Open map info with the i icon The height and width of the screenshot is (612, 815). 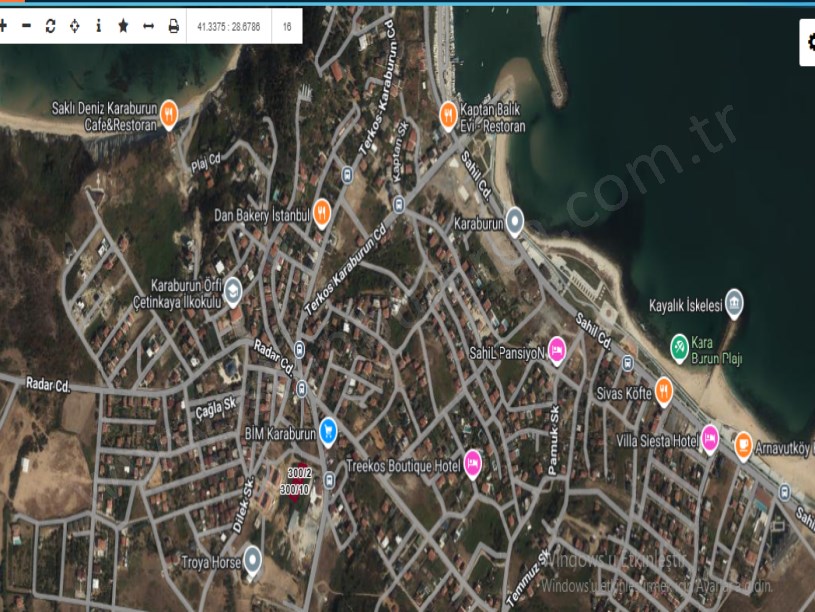[99, 25]
